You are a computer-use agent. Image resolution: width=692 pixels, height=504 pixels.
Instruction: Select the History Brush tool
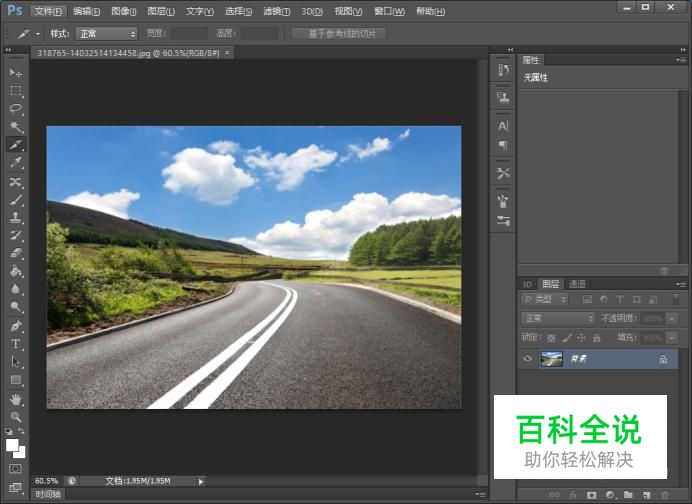click(x=16, y=235)
